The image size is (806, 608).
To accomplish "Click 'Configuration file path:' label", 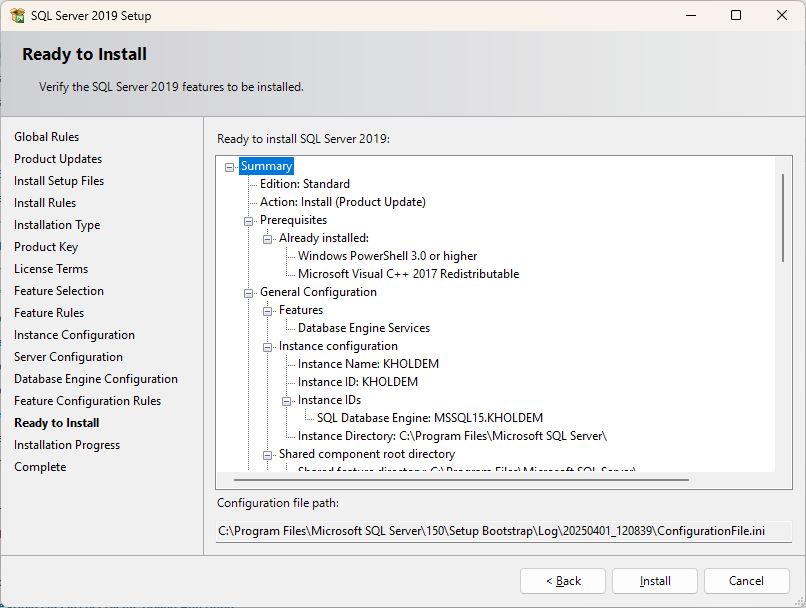I will 278,503.
